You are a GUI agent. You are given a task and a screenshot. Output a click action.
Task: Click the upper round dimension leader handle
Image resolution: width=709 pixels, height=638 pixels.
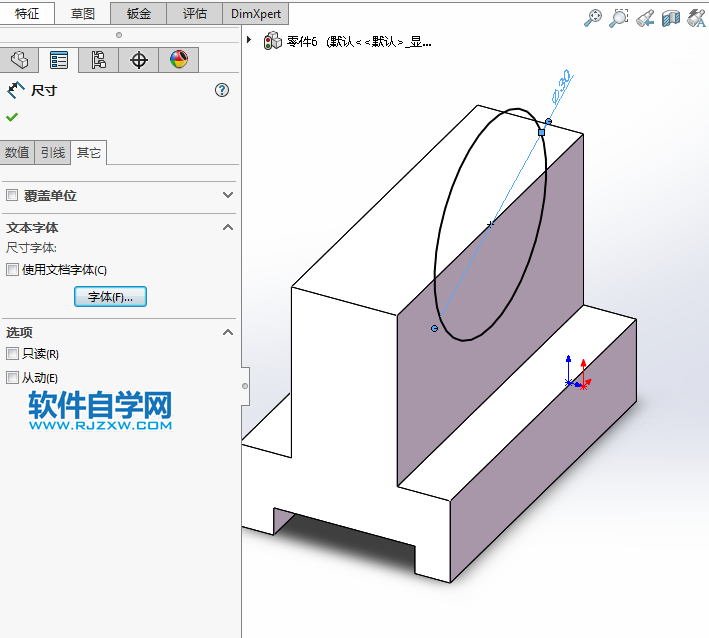click(548, 121)
